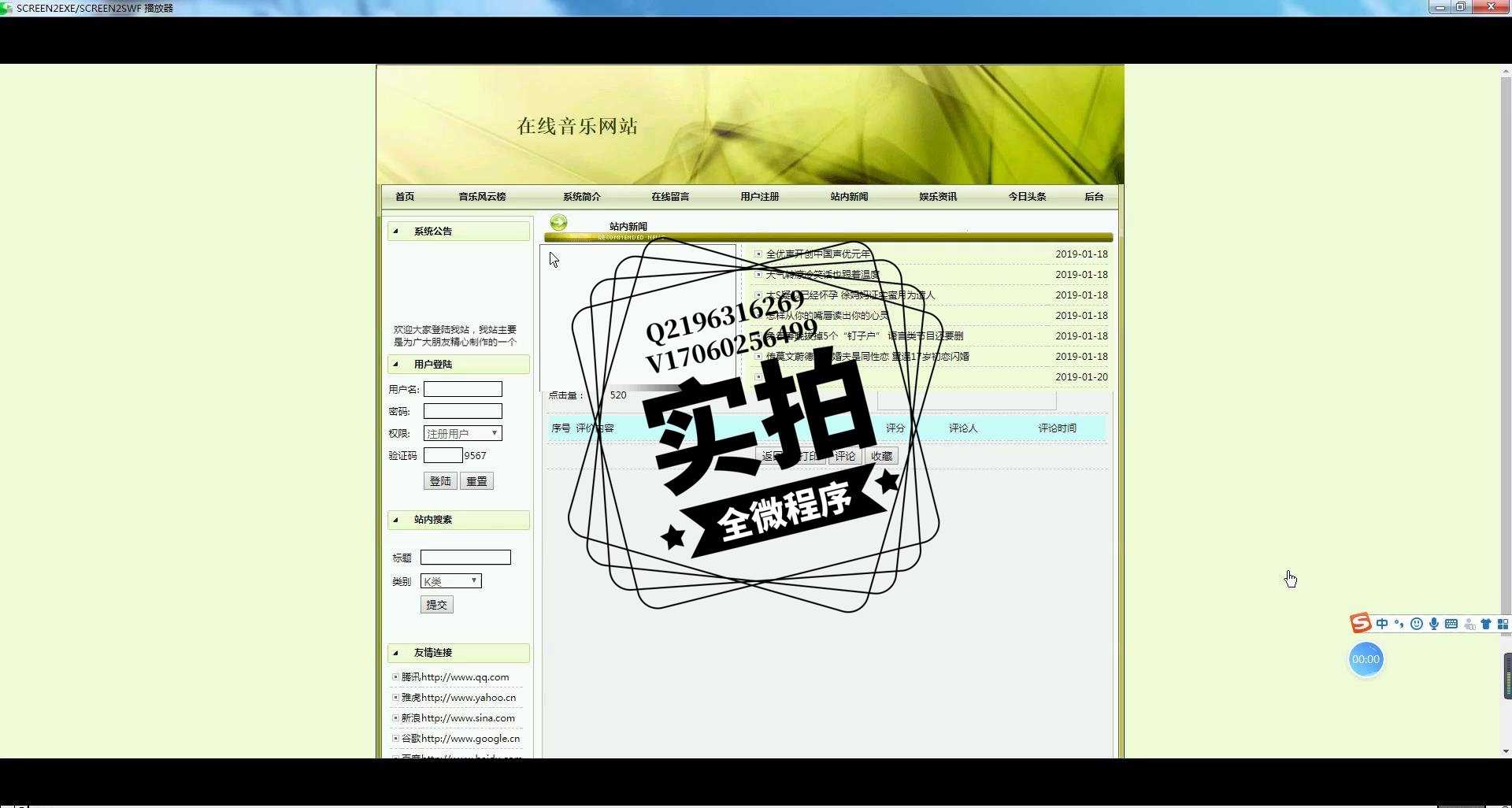The image size is (1512, 808).
Task: Open 在线留言 in the navigation bar
Action: point(670,197)
